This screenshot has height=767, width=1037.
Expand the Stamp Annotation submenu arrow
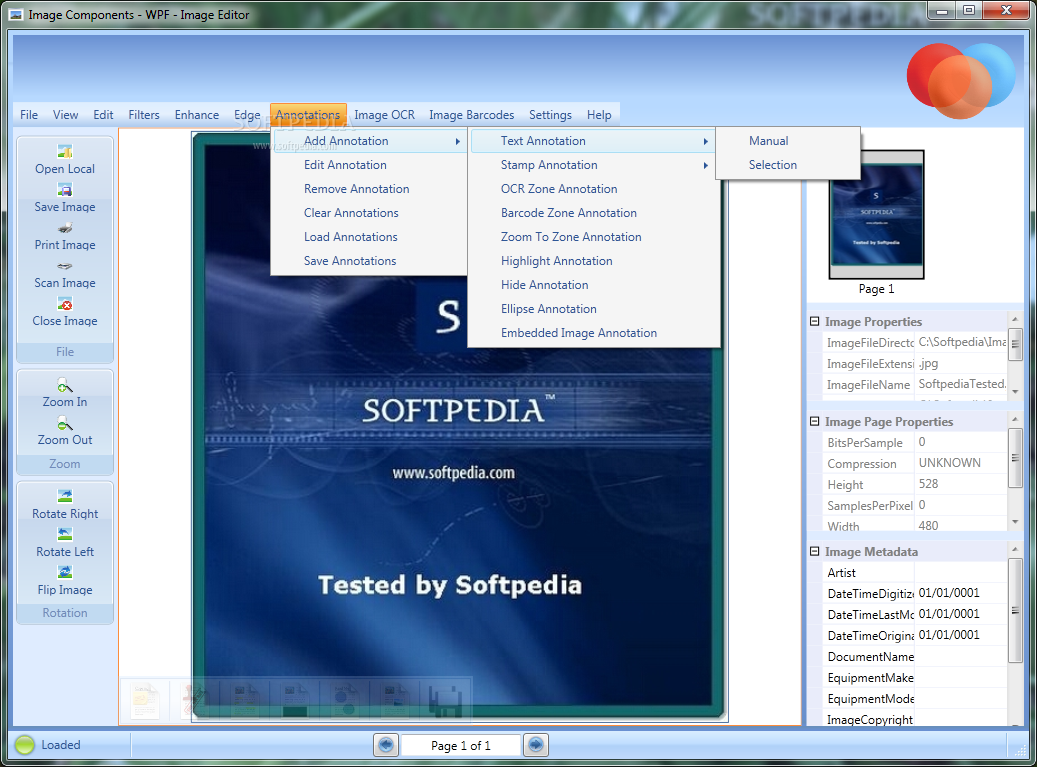[706, 165]
